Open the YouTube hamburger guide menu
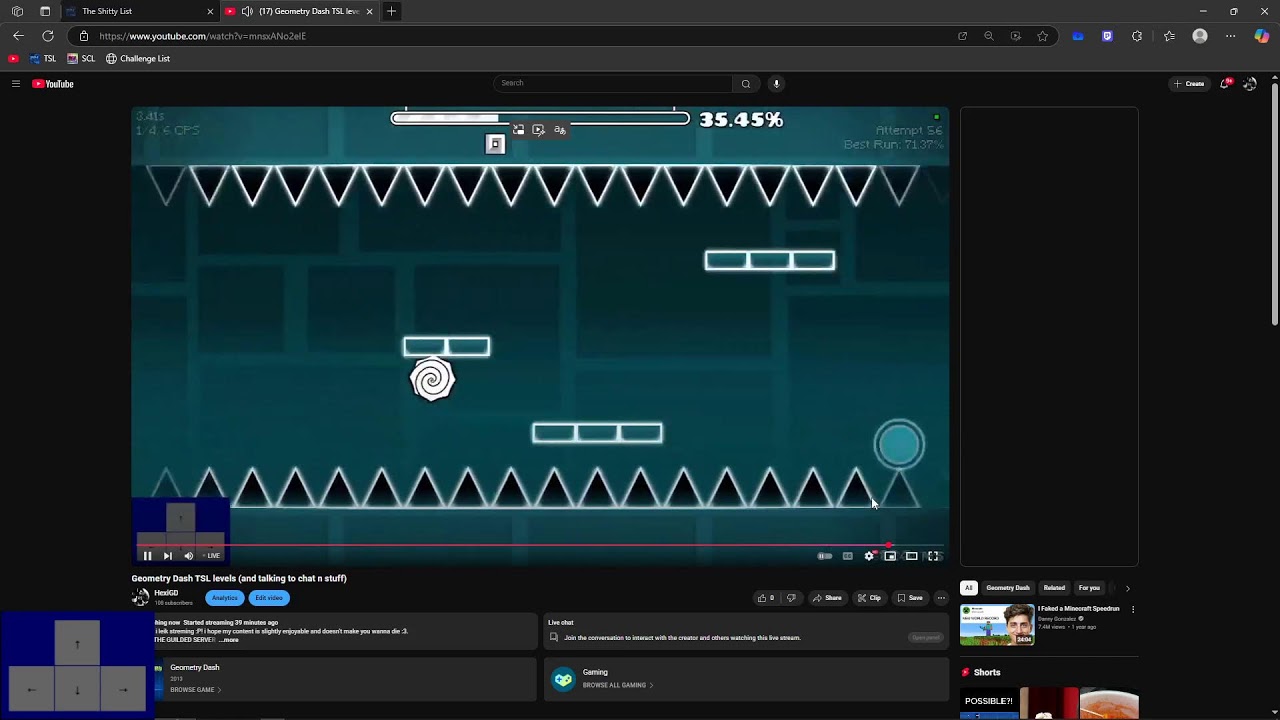1280x720 pixels. (x=16, y=84)
